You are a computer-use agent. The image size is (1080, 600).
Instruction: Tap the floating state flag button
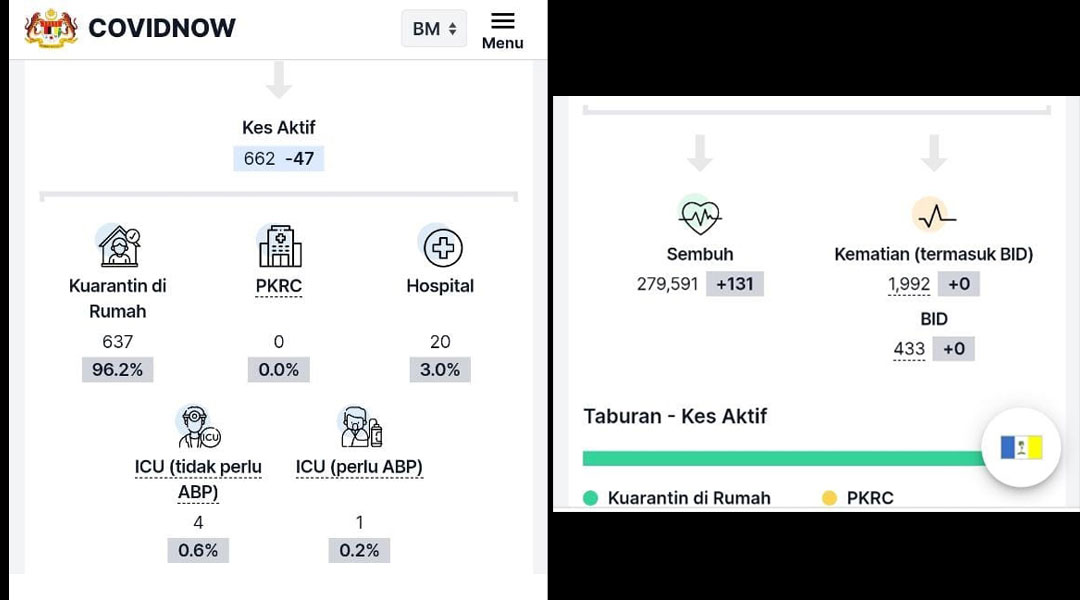click(1021, 448)
